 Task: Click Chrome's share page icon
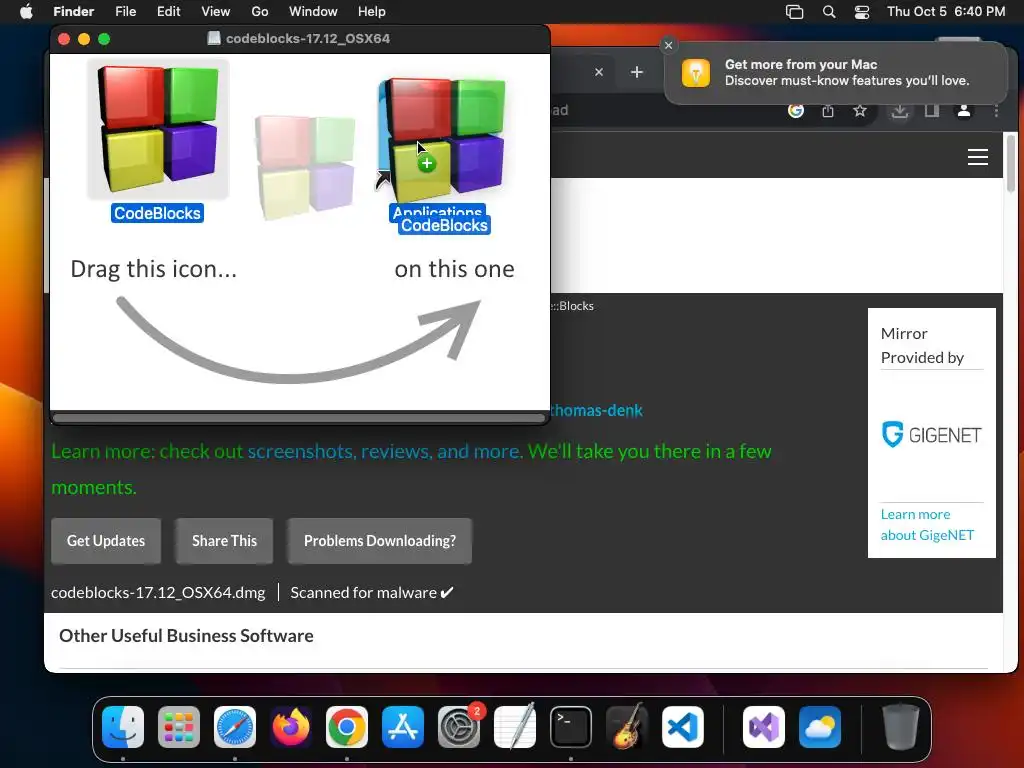click(x=828, y=110)
